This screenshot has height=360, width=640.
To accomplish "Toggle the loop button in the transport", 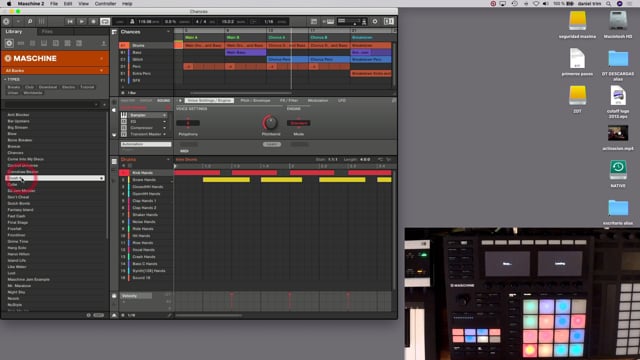I will 105,22.
